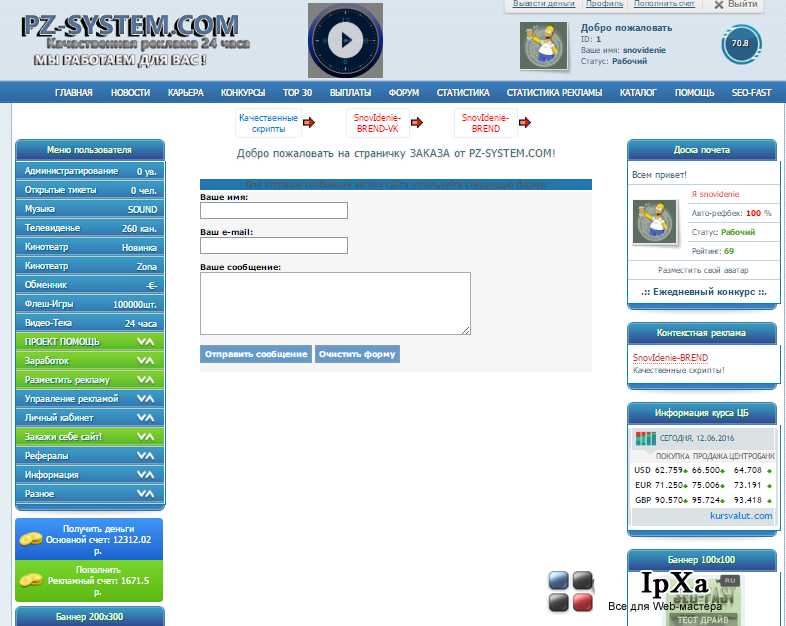The image size is (786, 626).
Task: Click Очистить форму button
Action: [357, 354]
